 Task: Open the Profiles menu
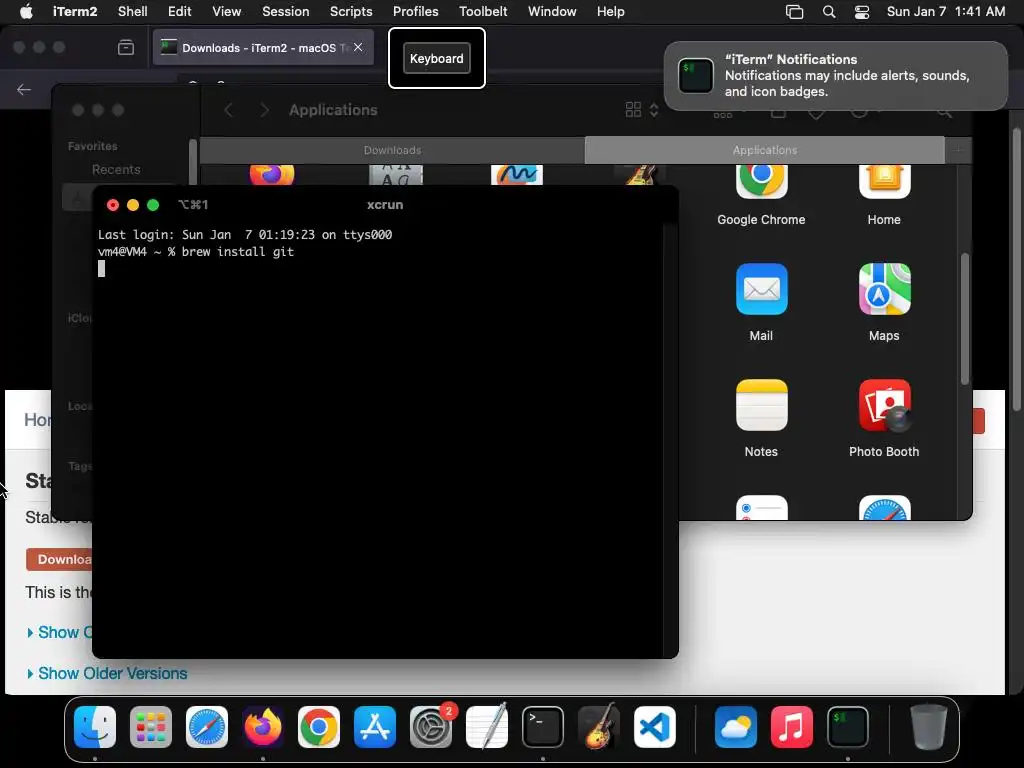coord(415,12)
